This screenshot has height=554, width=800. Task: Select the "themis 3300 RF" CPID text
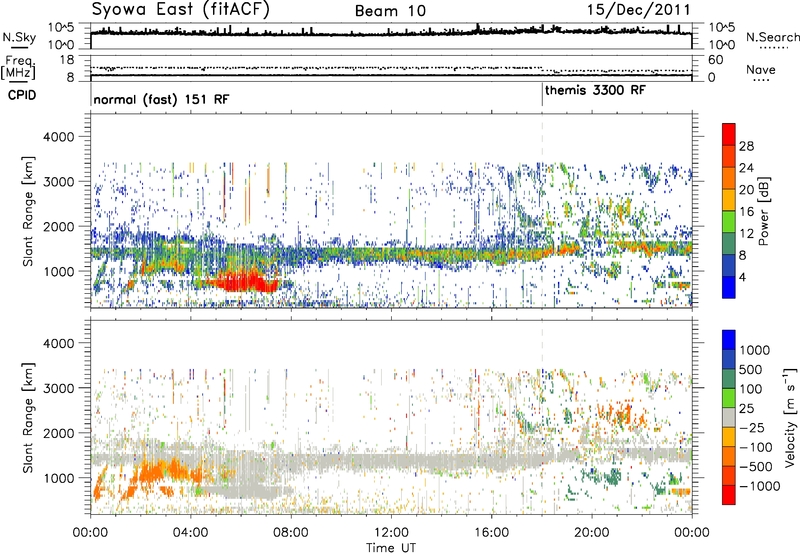point(595,90)
